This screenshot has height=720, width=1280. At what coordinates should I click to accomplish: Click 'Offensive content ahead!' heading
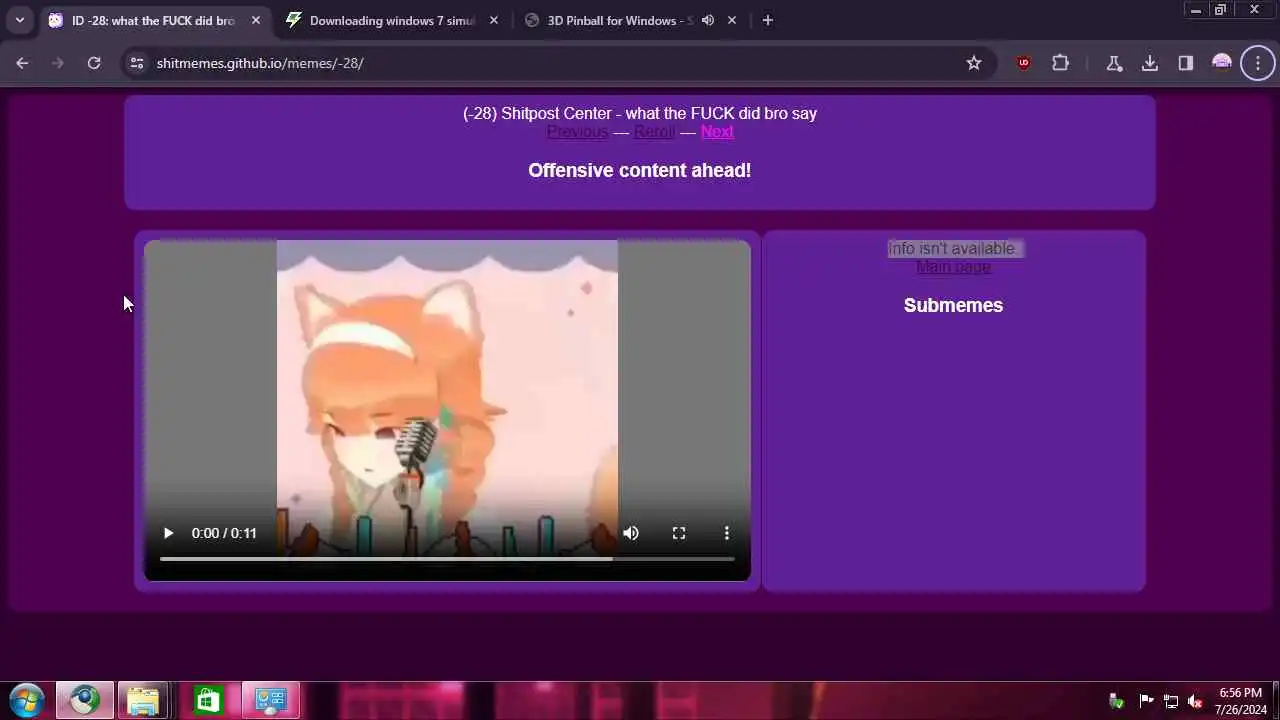pos(640,170)
